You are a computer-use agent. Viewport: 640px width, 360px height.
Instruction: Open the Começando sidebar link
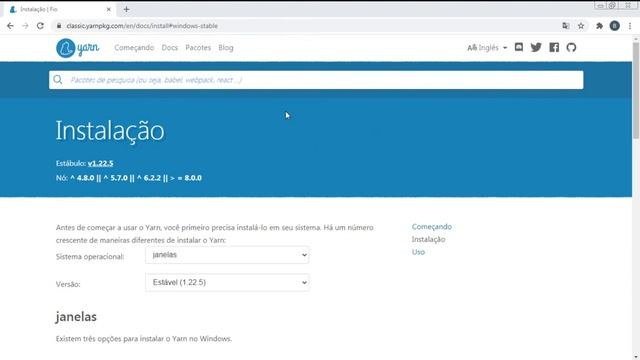[x=431, y=227]
